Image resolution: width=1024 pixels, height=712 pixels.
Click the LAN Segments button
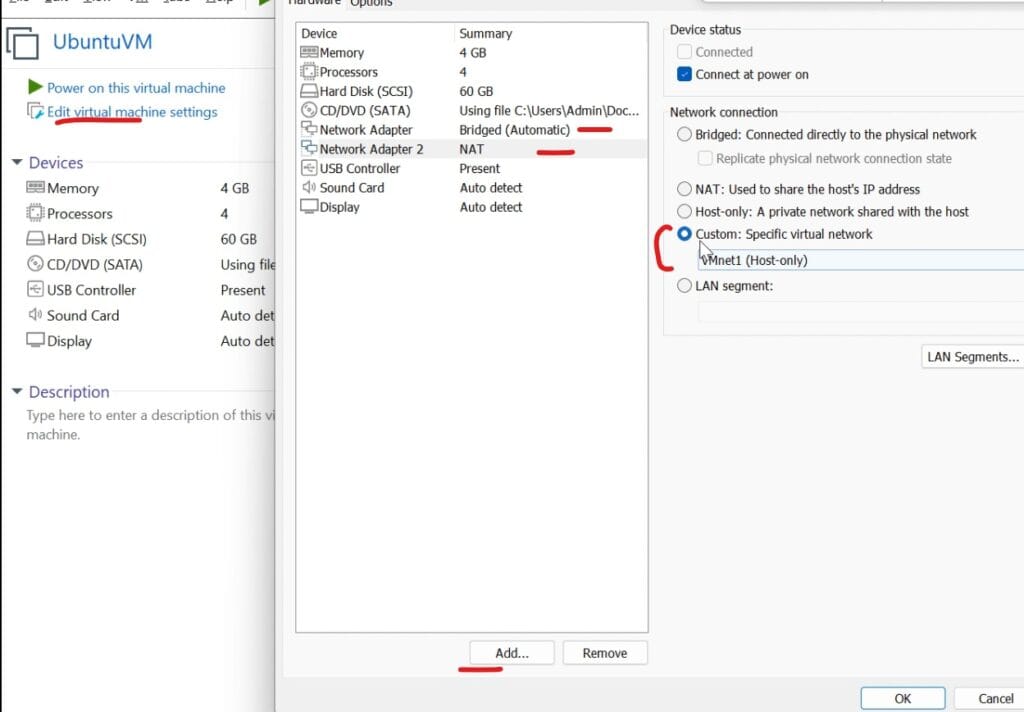[971, 356]
